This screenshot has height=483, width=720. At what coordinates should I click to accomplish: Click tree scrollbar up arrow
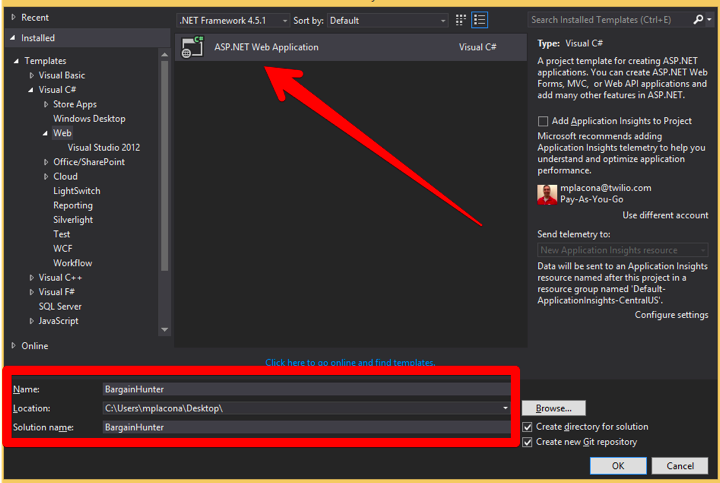(164, 55)
